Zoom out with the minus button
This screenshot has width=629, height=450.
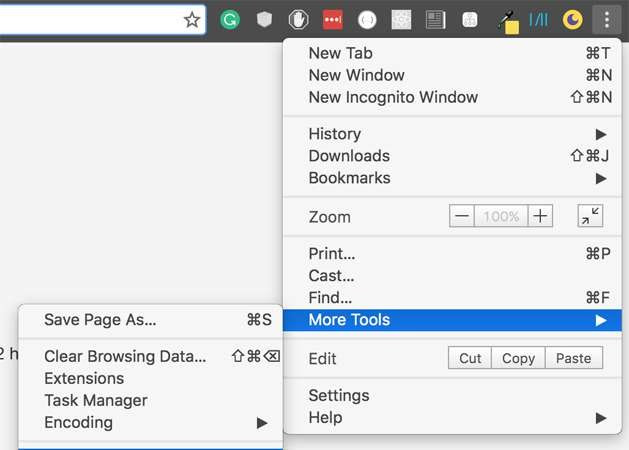pyautogui.click(x=462, y=216)
